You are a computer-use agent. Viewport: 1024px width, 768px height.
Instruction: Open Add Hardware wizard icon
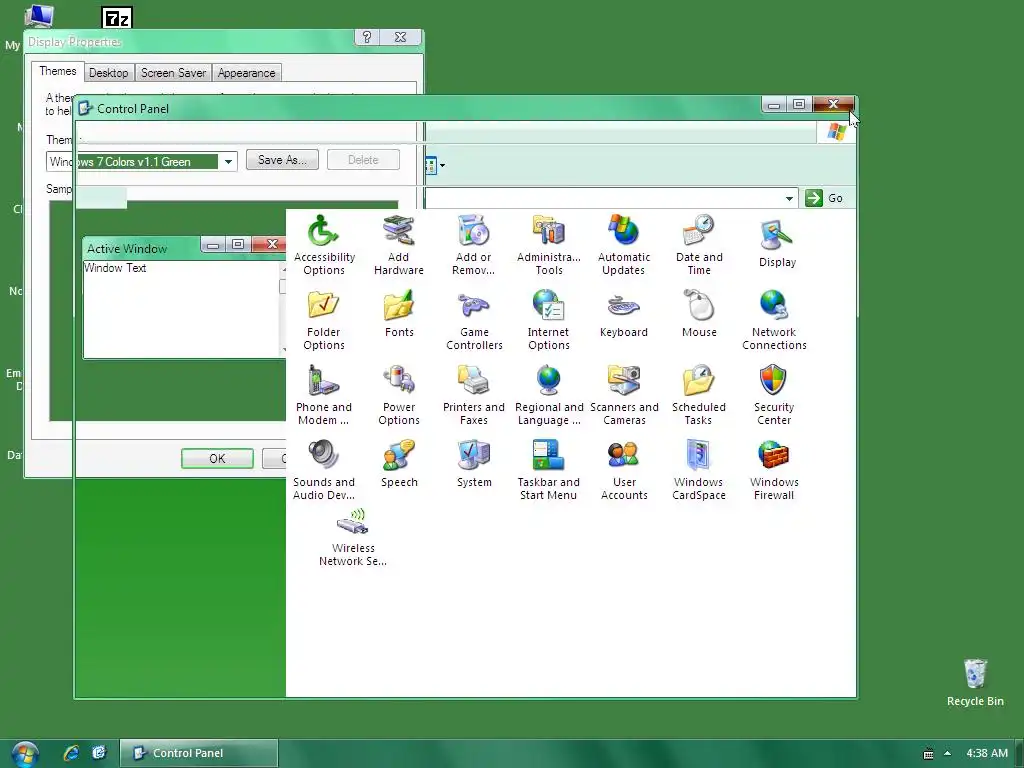(399, 246)
